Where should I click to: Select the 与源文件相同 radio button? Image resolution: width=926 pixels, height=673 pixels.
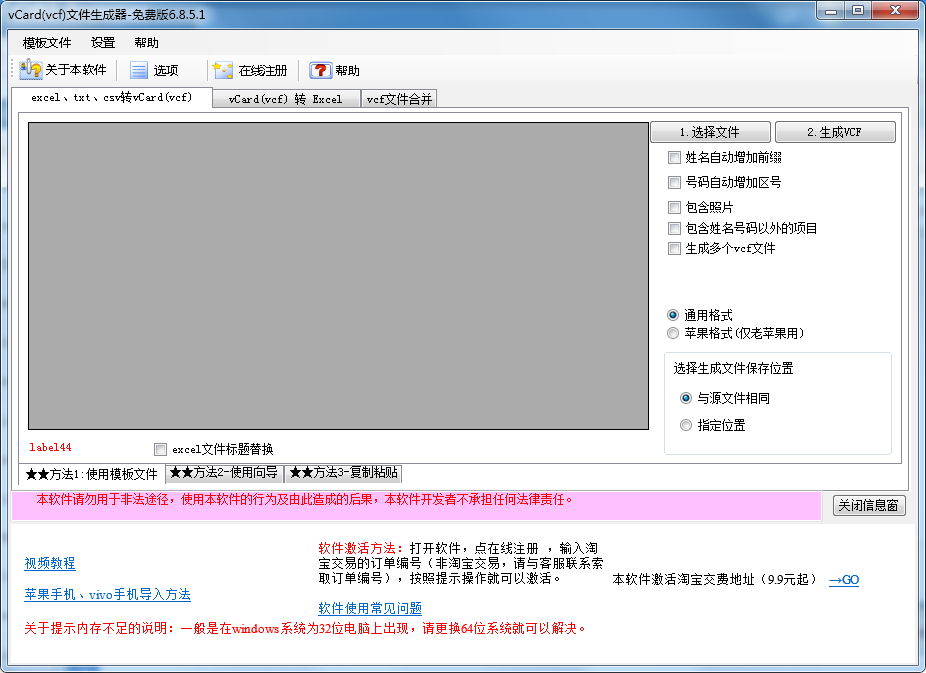[687, 398]
